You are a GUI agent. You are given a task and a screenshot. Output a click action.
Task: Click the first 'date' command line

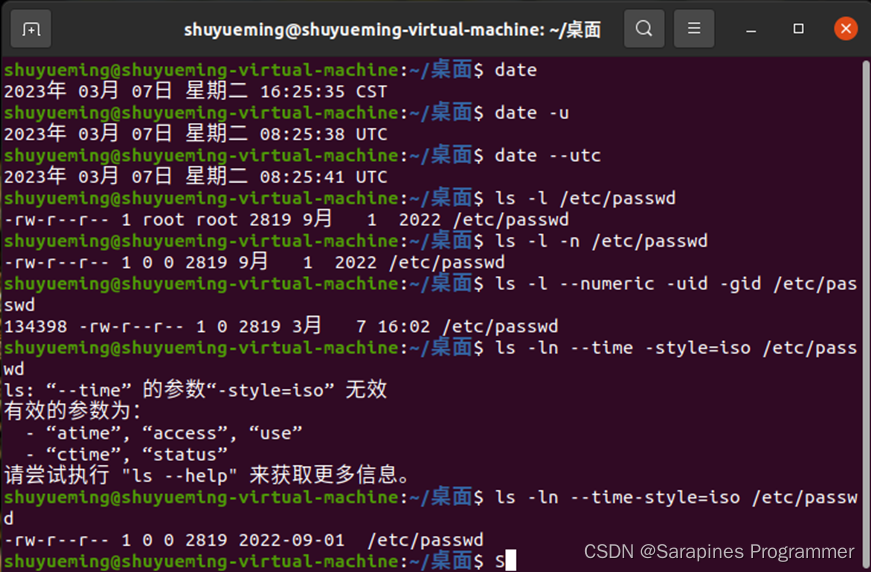pyautogui.click(x=270, y=70)
